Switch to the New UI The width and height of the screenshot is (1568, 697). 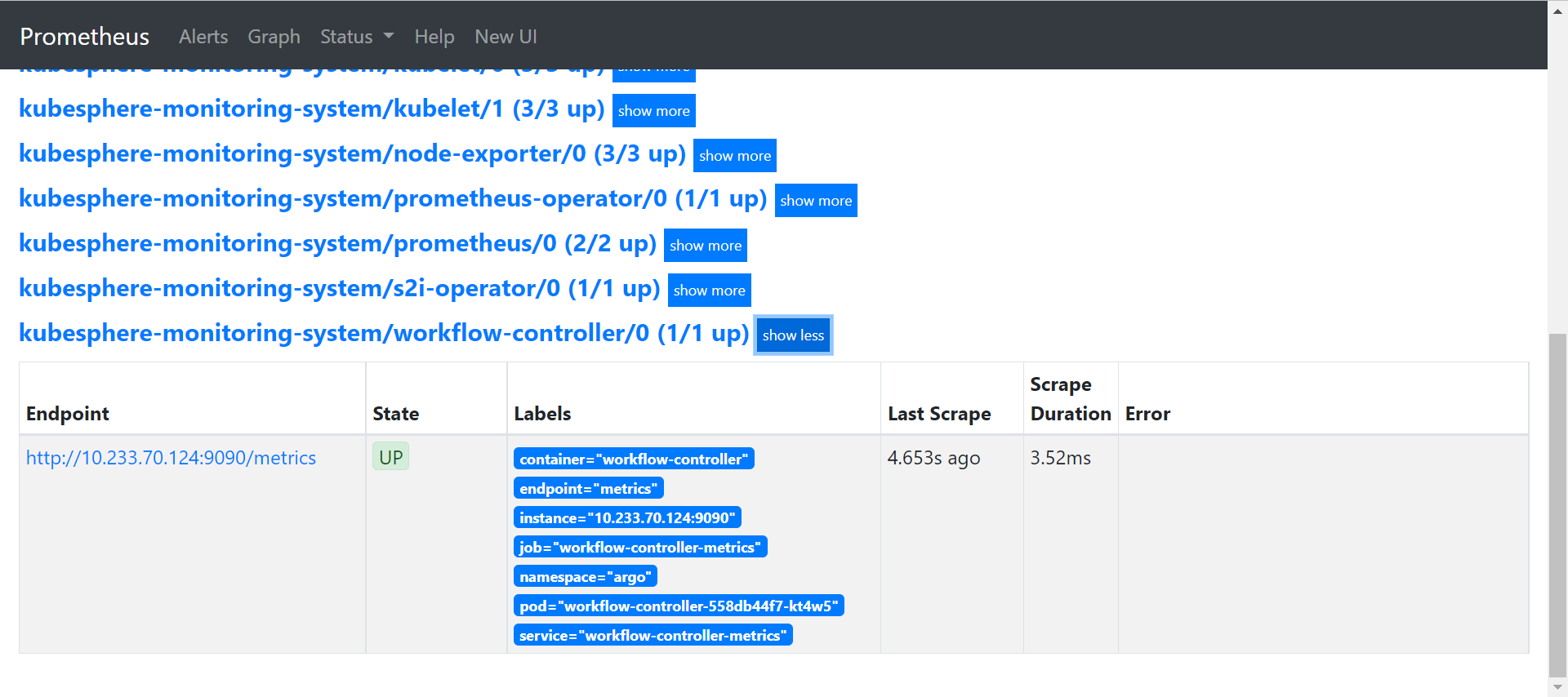click(x=506, y=37)
